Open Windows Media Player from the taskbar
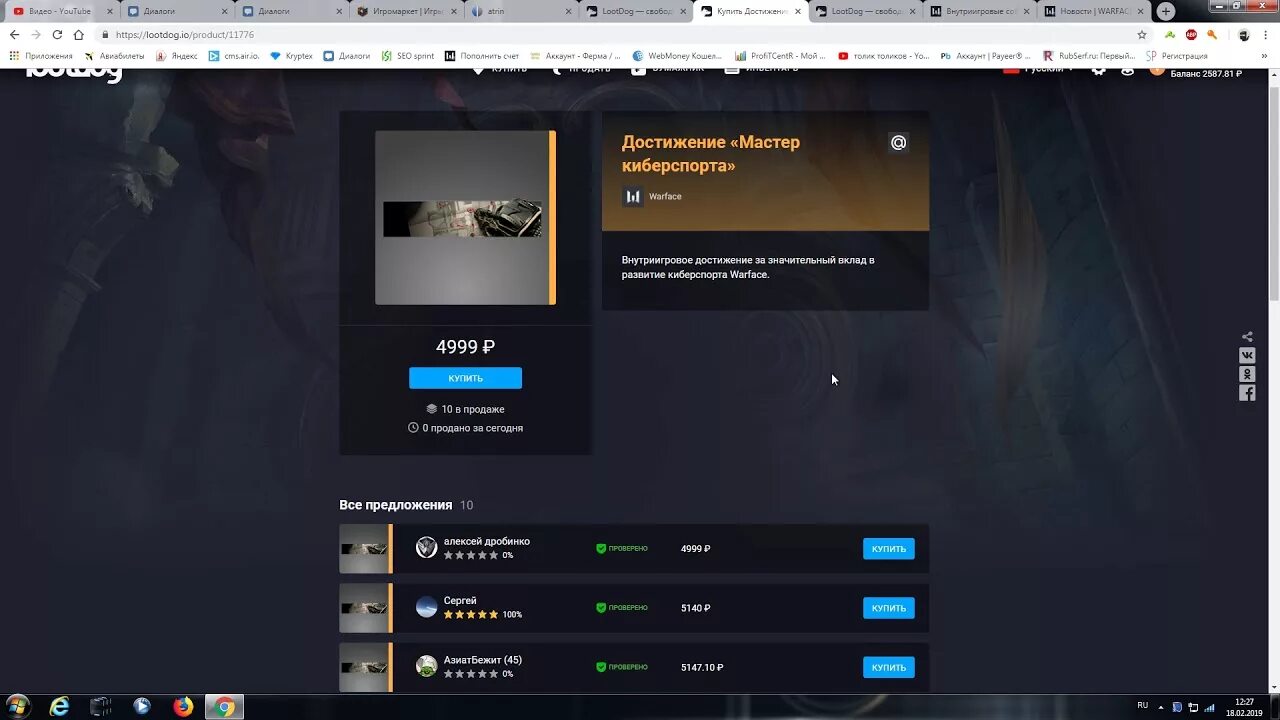 click(x=142, y=706)
